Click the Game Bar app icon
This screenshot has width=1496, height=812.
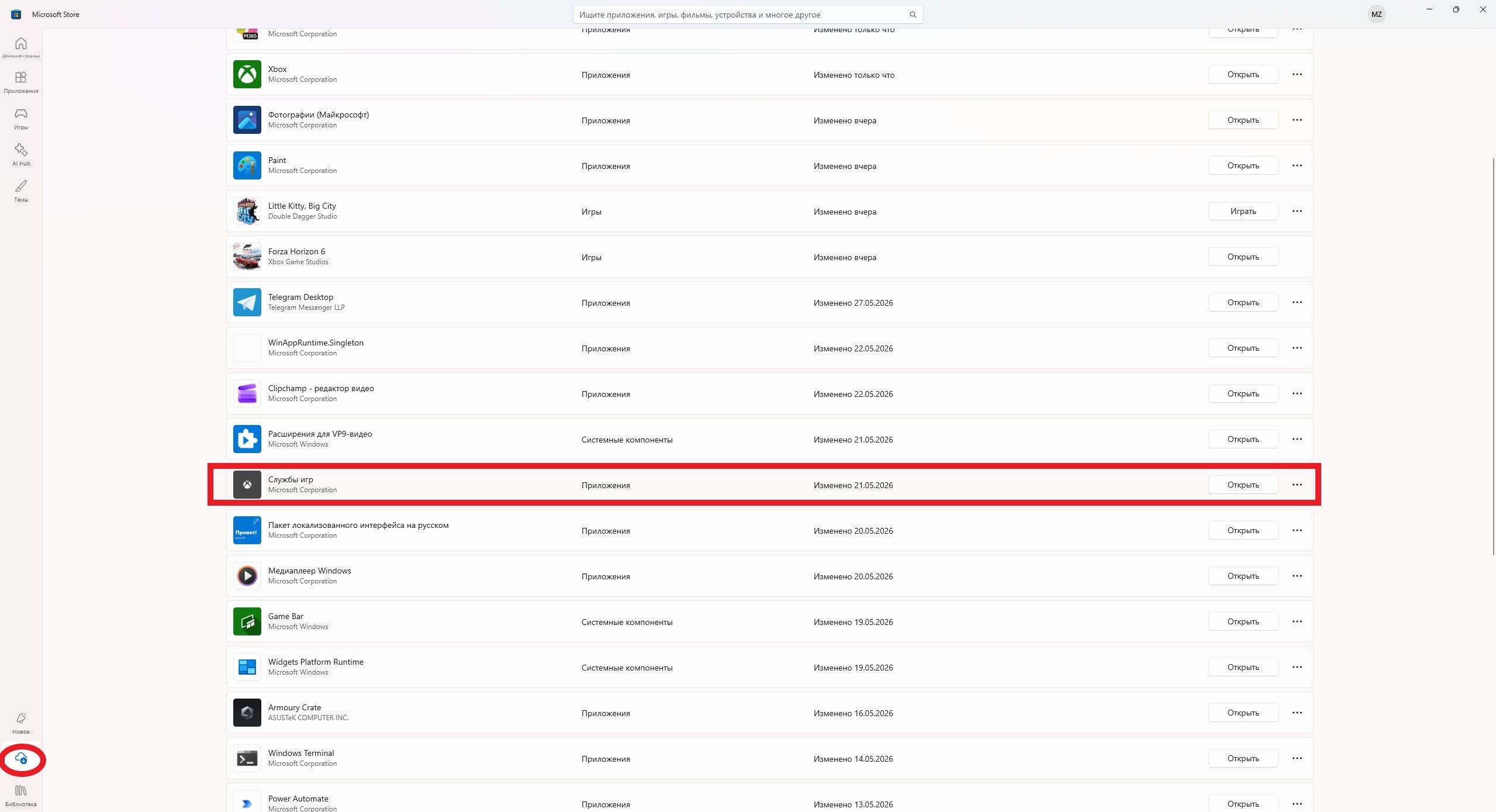click(x=247, y=621)
